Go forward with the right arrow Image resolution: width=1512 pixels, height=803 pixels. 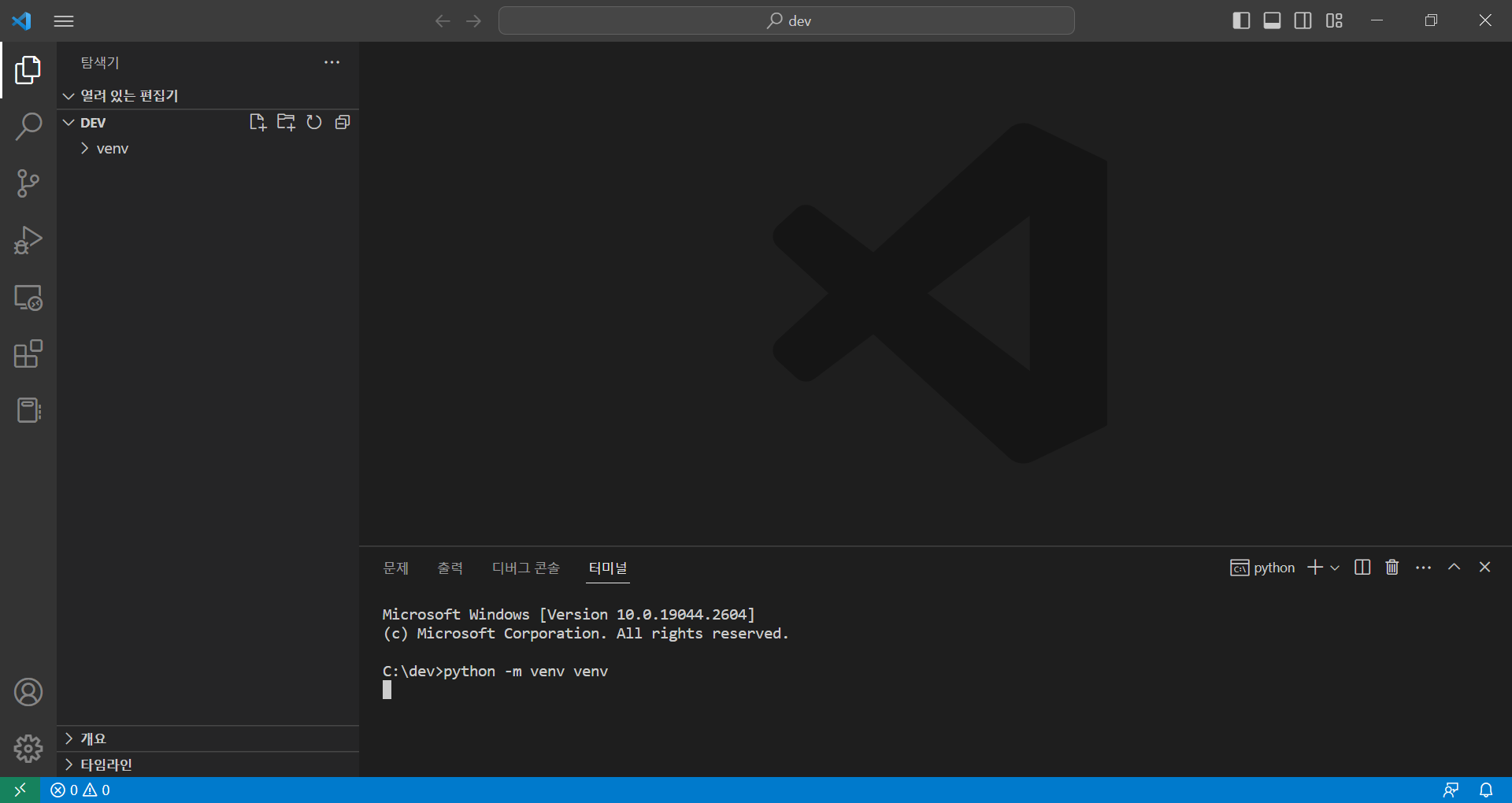click(x=473, y=20)
